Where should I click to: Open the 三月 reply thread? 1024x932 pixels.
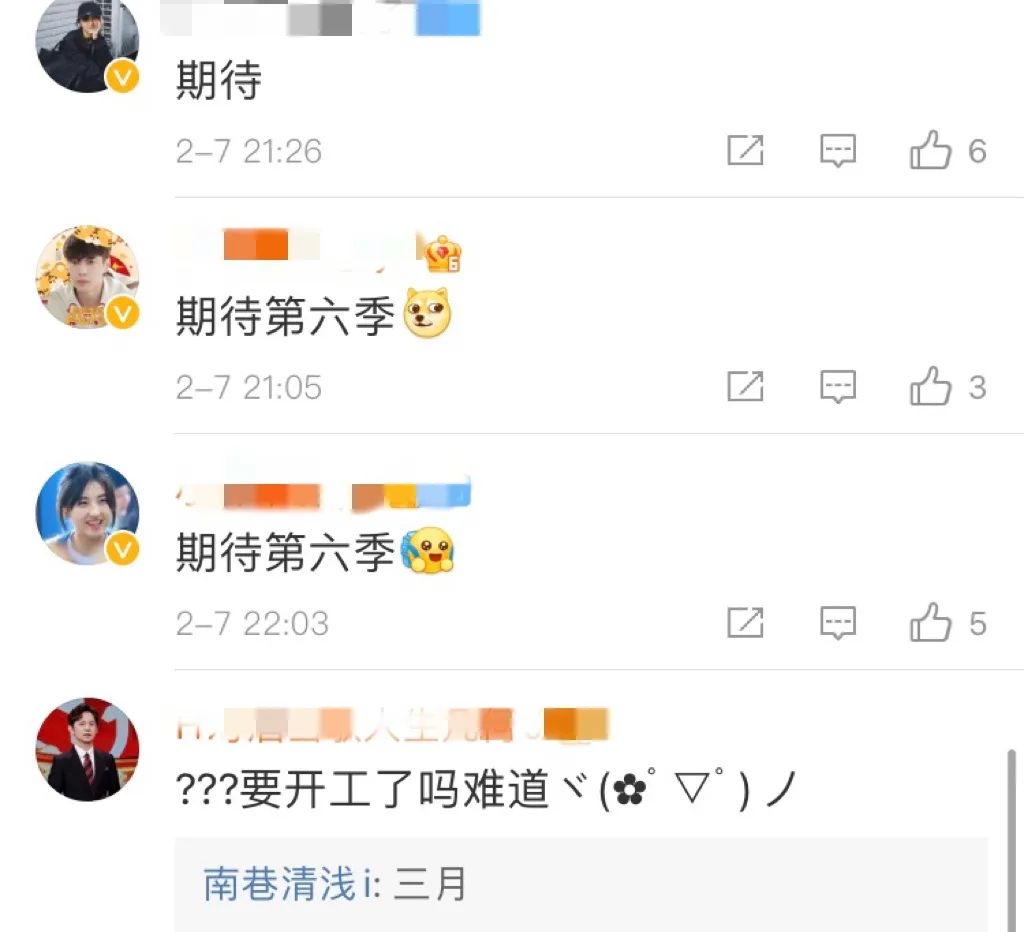(x=581, y=884)
